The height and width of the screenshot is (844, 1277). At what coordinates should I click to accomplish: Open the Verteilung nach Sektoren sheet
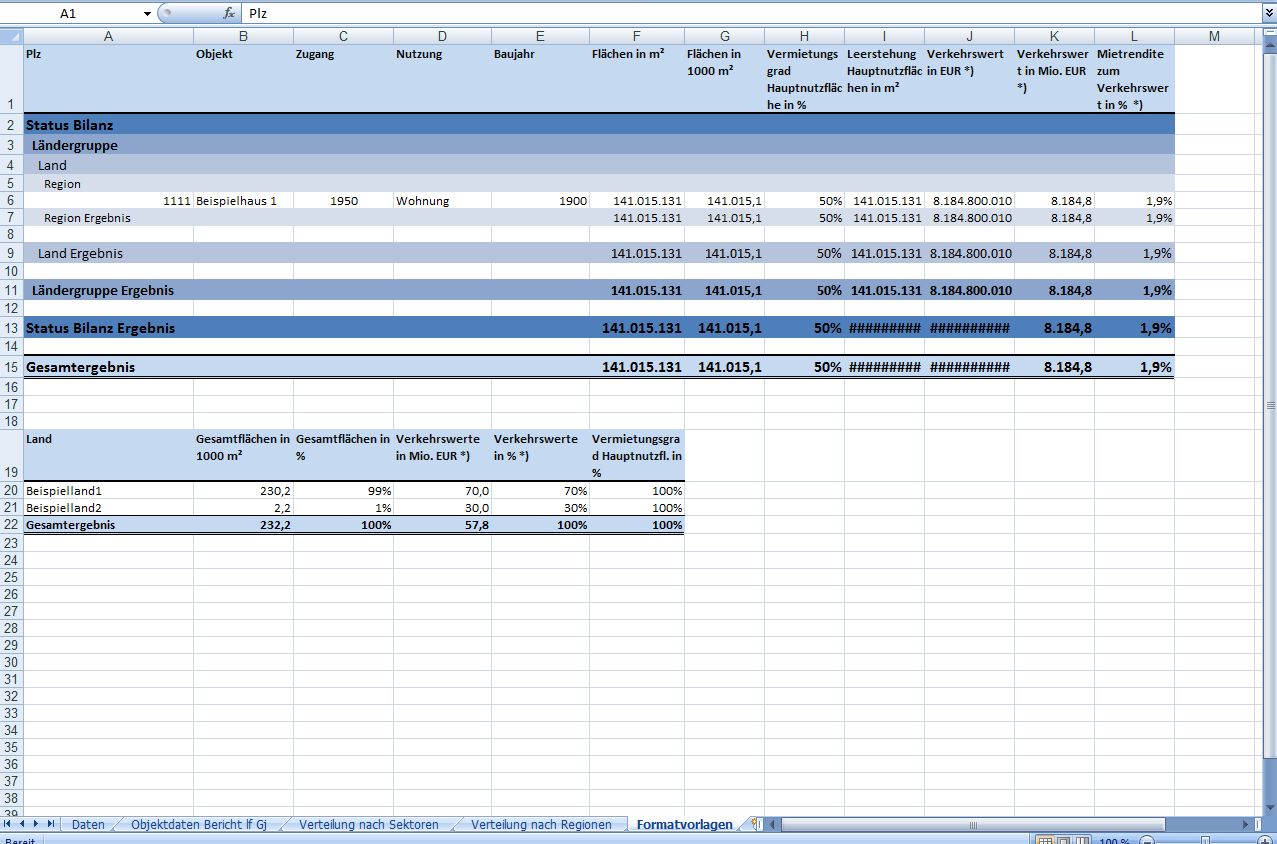click(369, 825)
